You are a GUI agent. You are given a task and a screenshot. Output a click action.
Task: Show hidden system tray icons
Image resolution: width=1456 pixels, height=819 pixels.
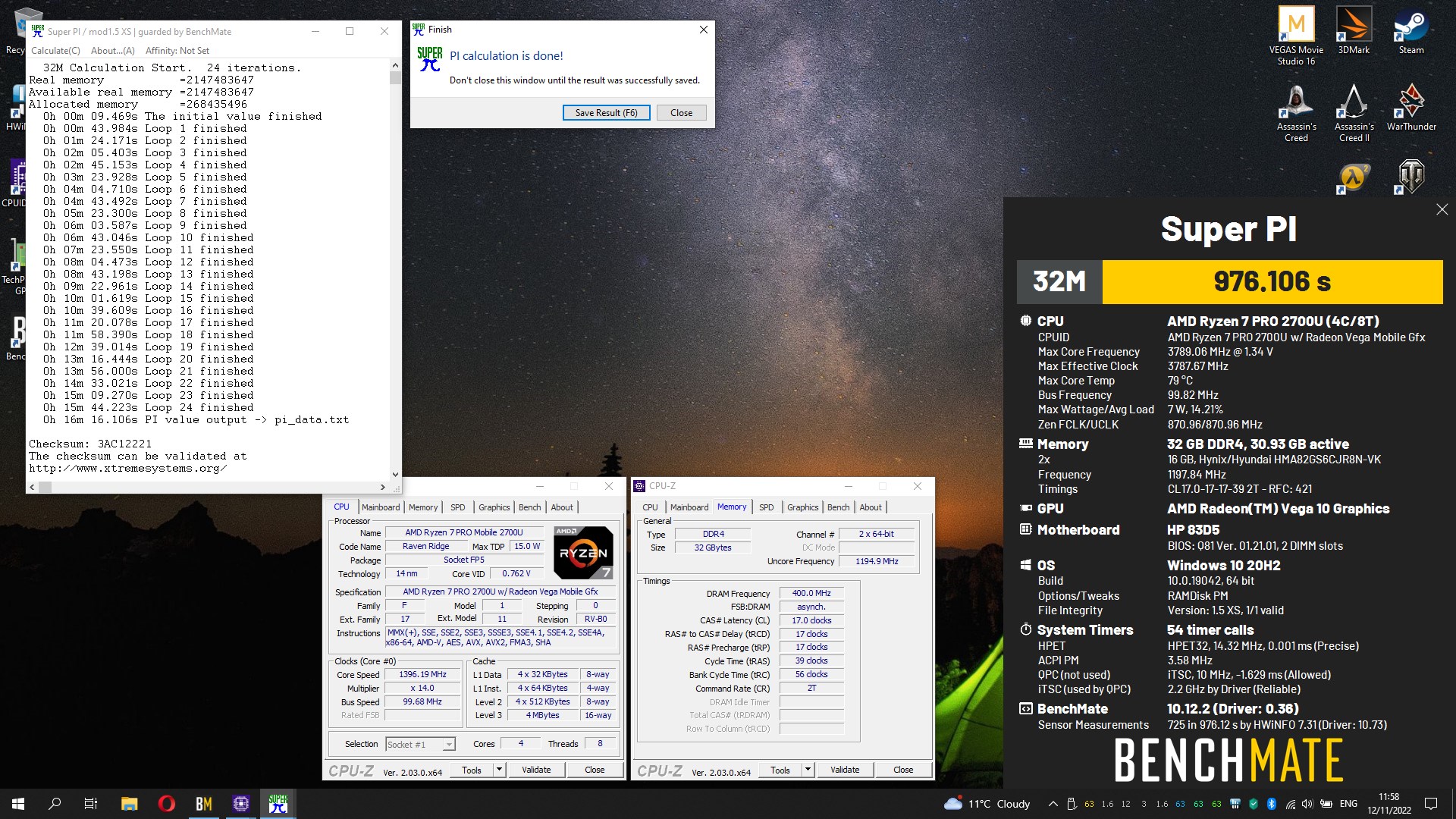click(1053, 804)
